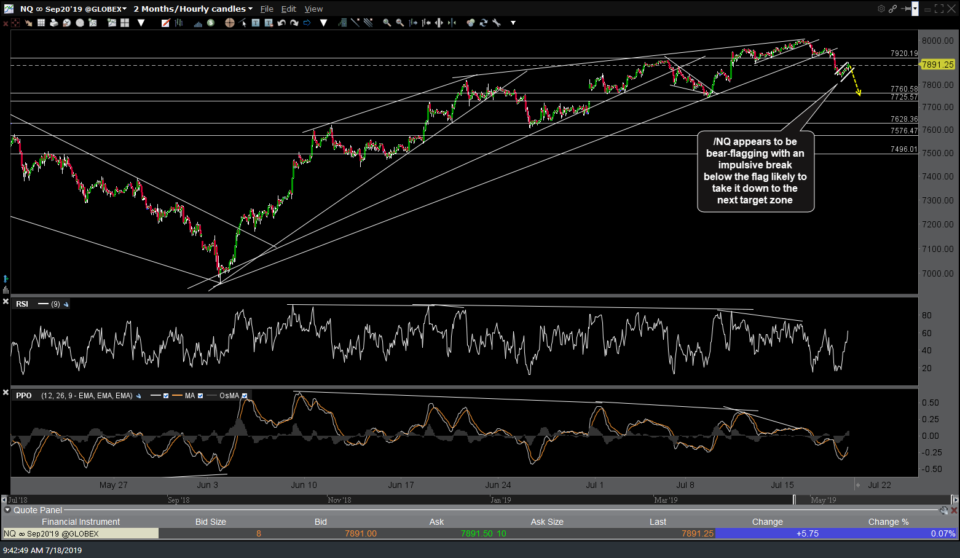The height and width of the screenshot is (558, 960).
Task: Click the blue right arrow icon
Action: tap(307, 23)
